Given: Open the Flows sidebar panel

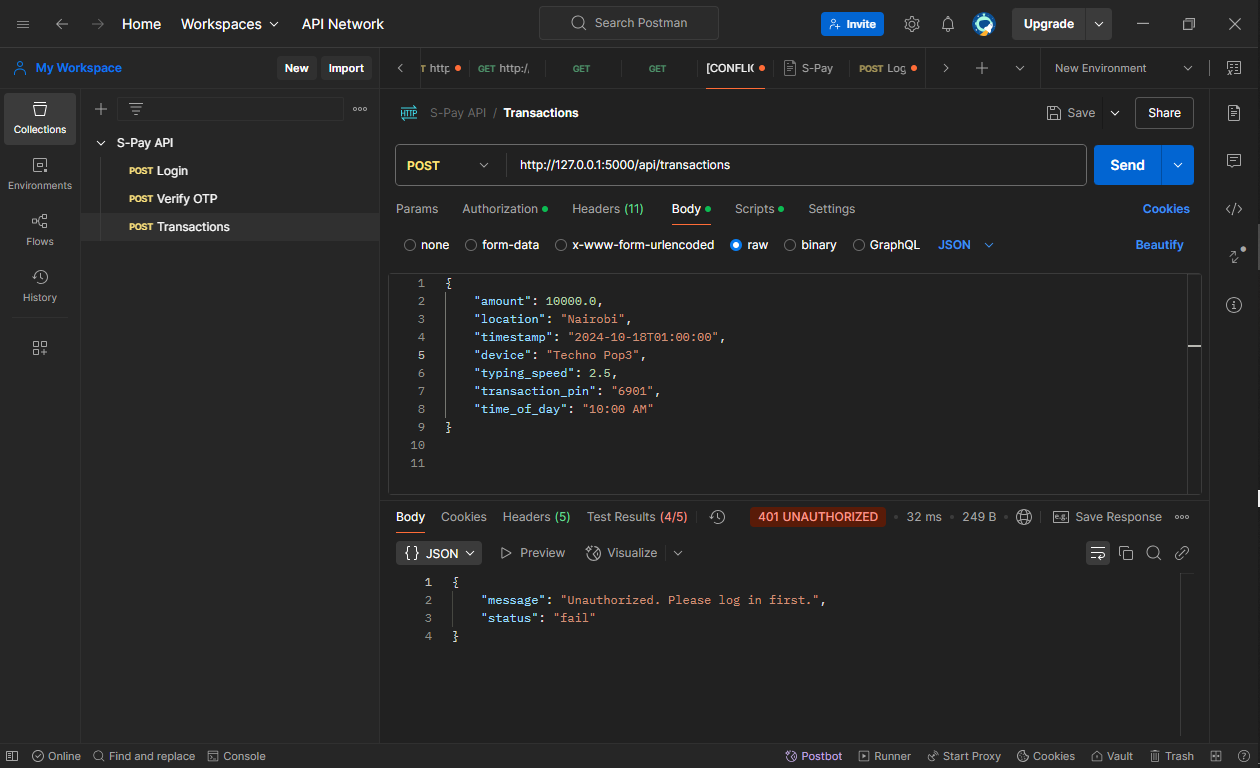Looking at the screenshot, I should point(40,230).
